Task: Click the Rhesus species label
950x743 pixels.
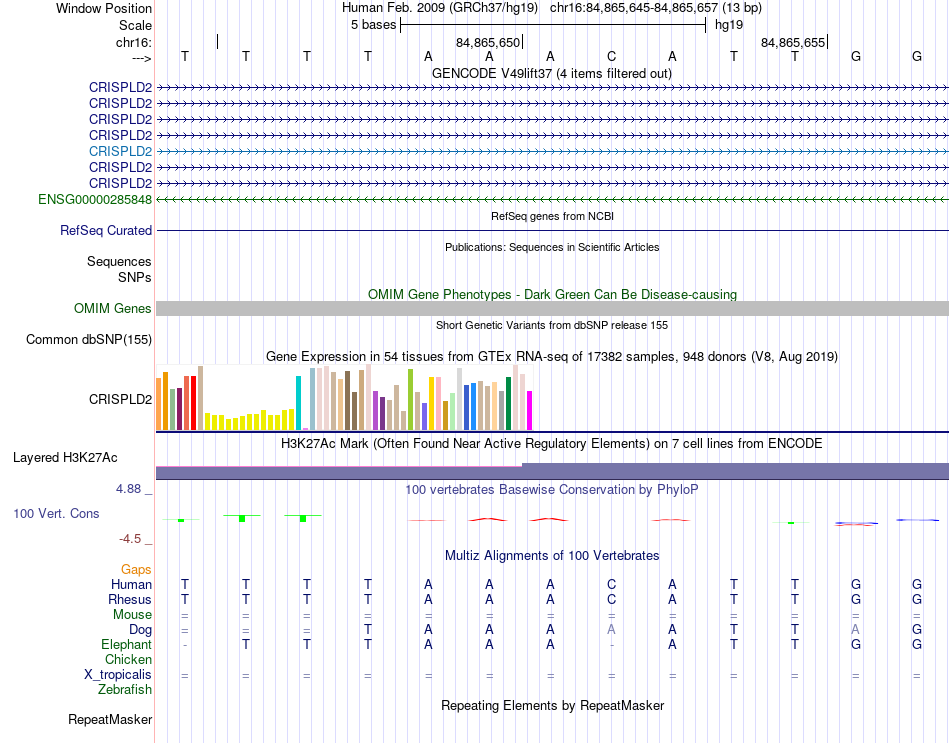Action: pos(130,599)
